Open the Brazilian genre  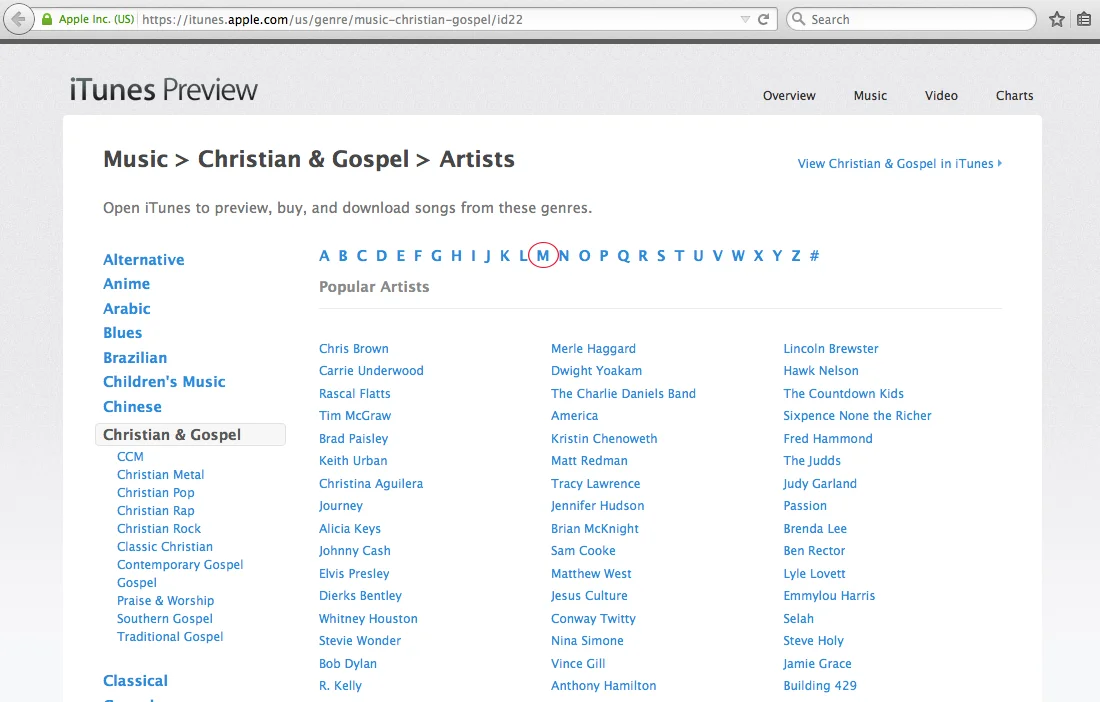pyautogui.click(x=135, y=358)
